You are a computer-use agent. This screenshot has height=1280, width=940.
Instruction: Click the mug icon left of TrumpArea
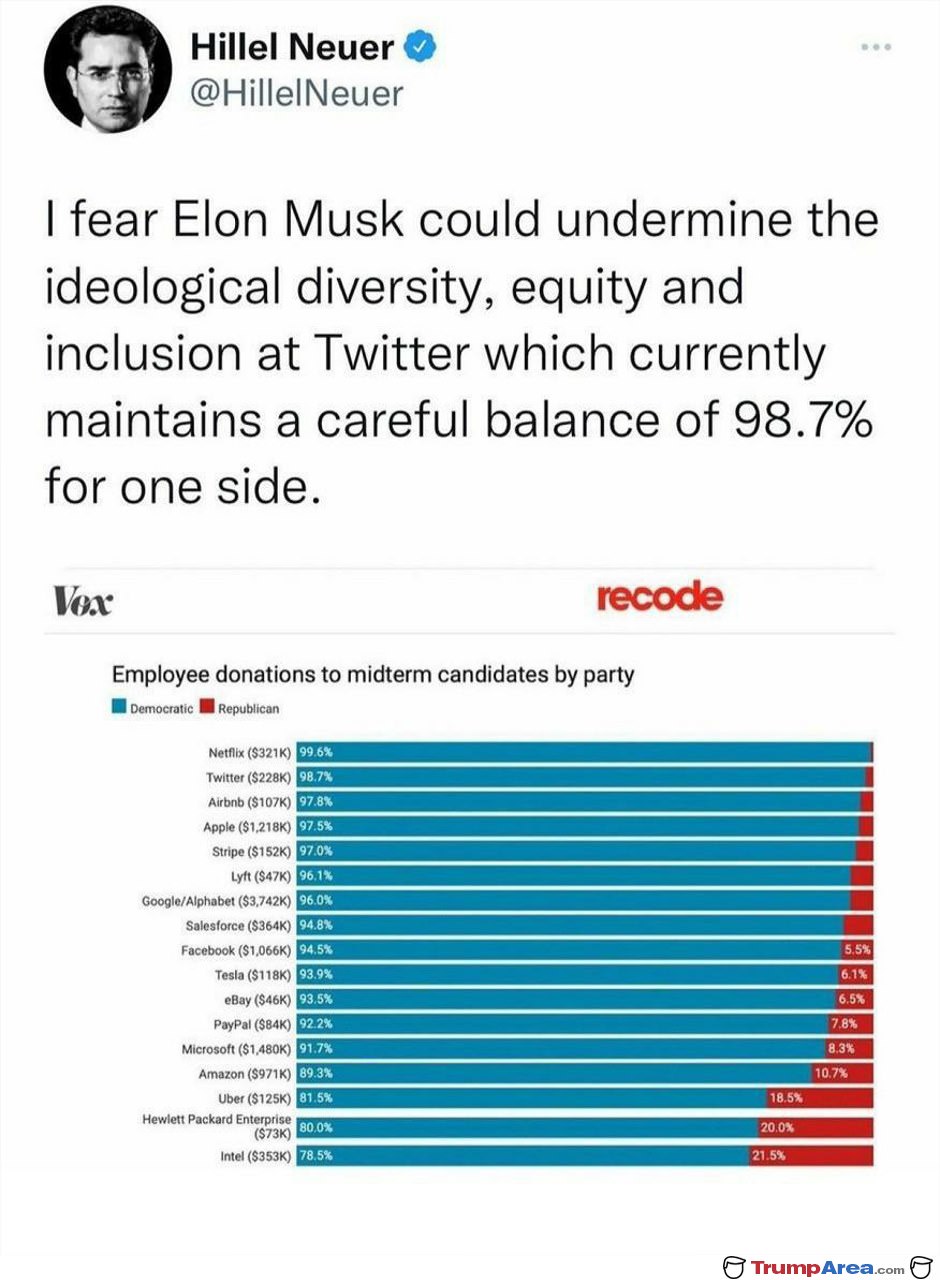[735, 1268]
